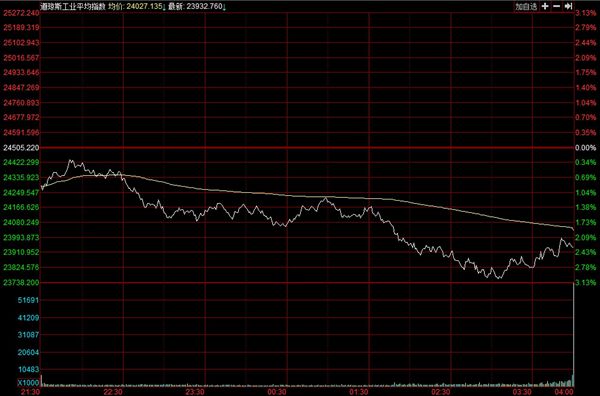
Task: Select the 02:30 time axis marker
Action: coord(440,392)
